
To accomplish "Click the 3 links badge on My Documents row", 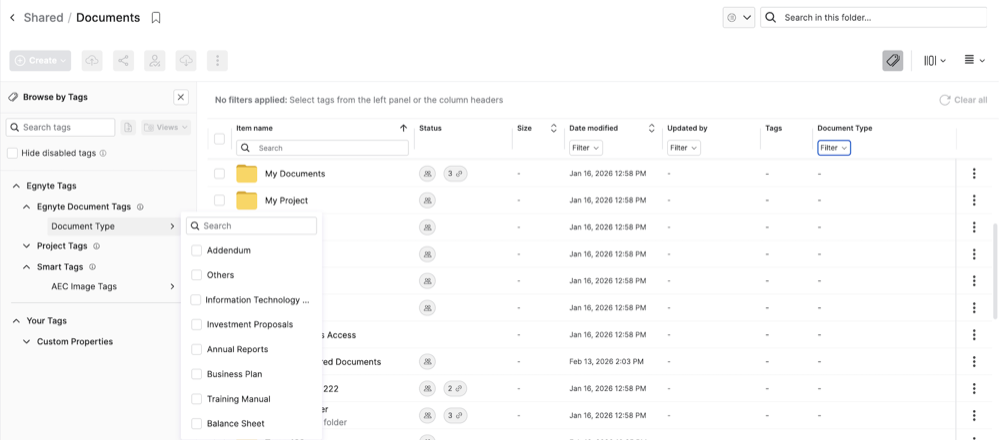I will click(x=456, y=173).
